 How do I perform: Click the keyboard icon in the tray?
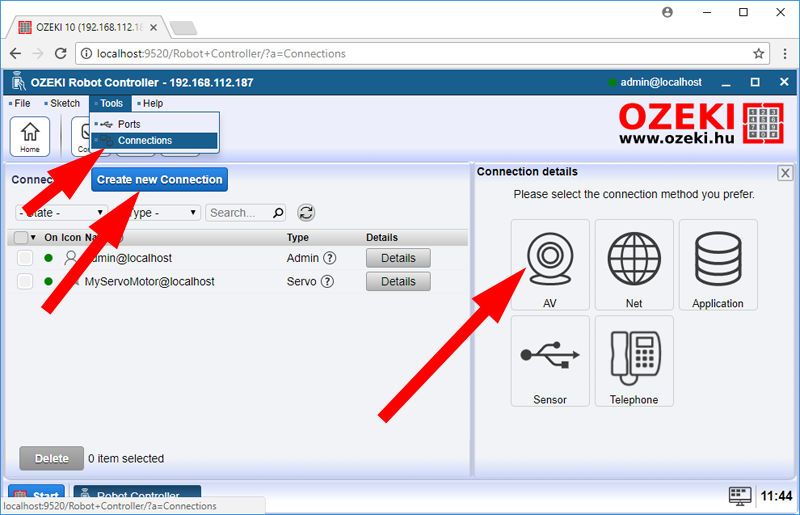[740, 495]
